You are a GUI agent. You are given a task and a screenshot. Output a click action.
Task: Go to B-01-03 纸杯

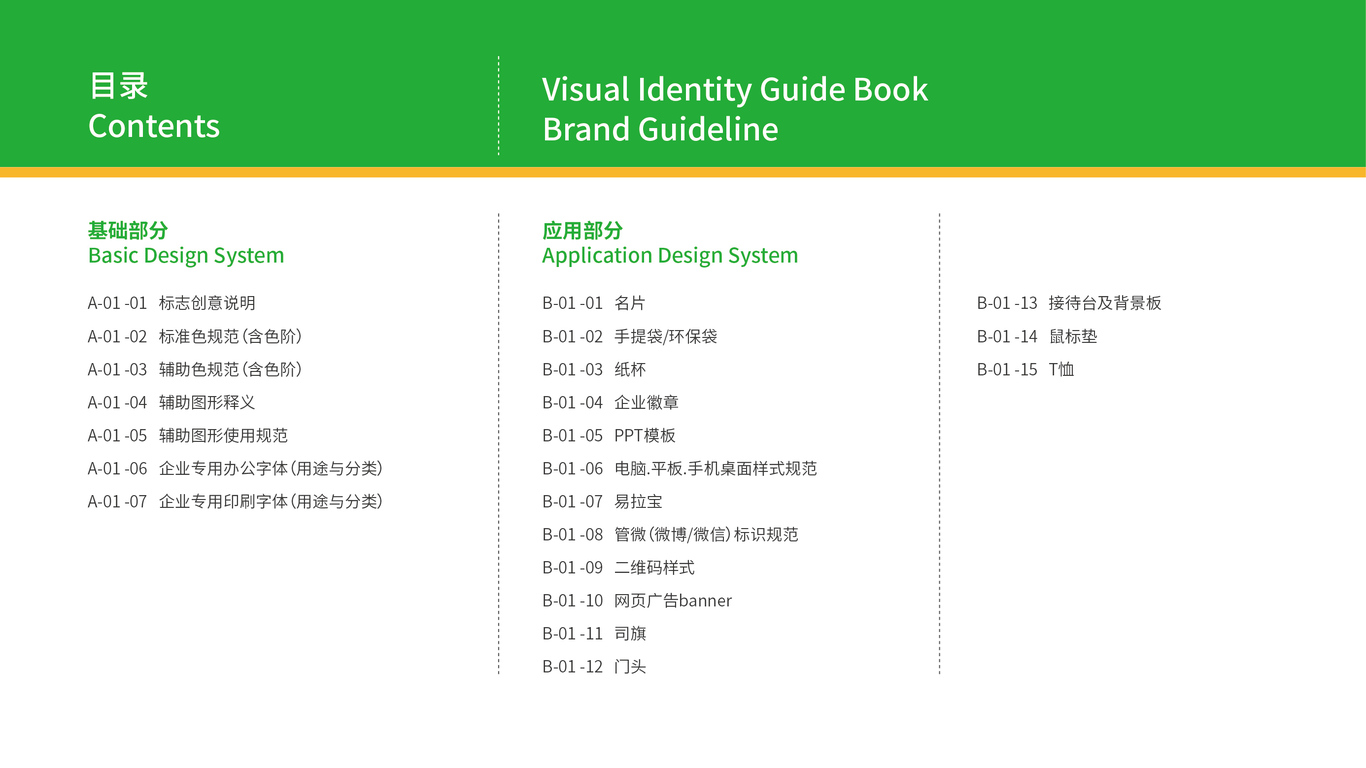pyautogui.click(x=594, y=369)
